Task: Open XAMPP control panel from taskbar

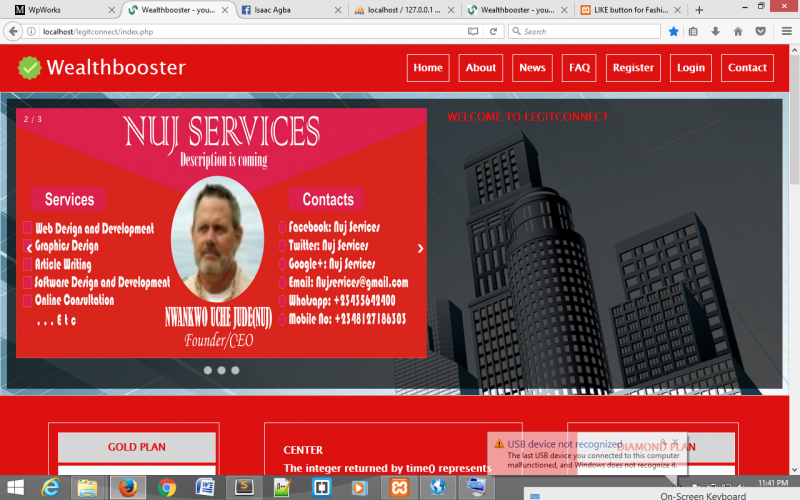Action: [x=399, y=488]
